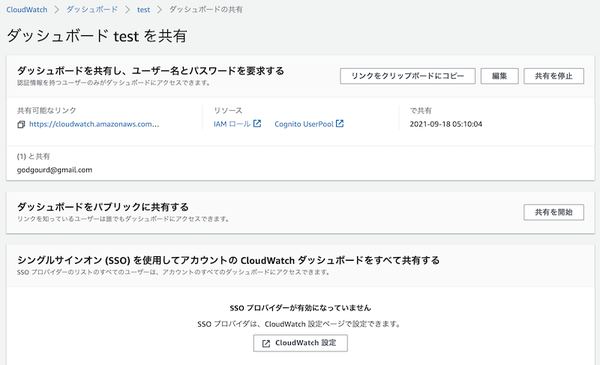Select the godgourd@gmail.com email text
The width and height of the screenshot is (600, 365).
(54, 170)
